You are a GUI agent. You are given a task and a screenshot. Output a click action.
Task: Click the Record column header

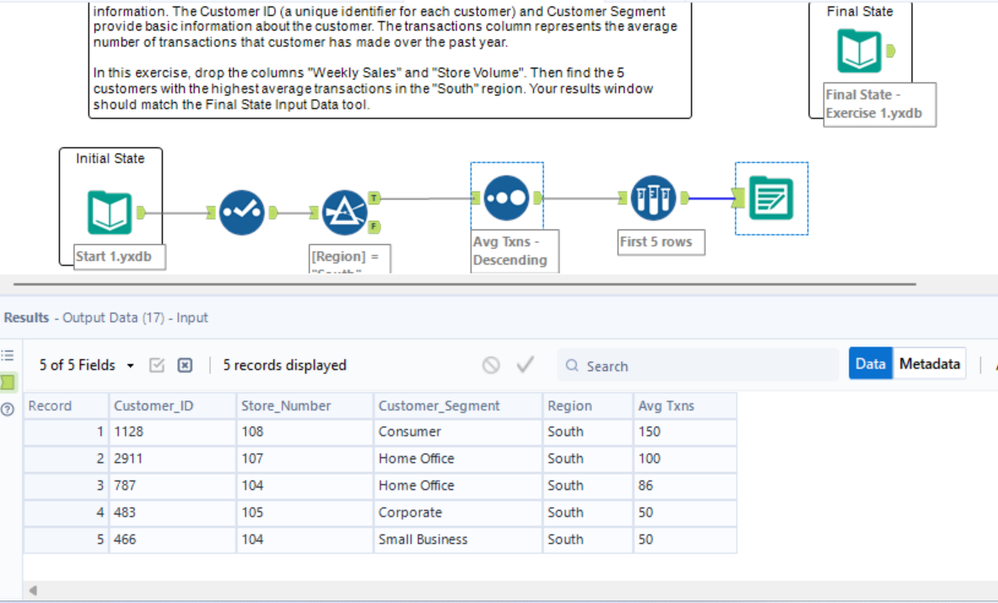[66, 406]
